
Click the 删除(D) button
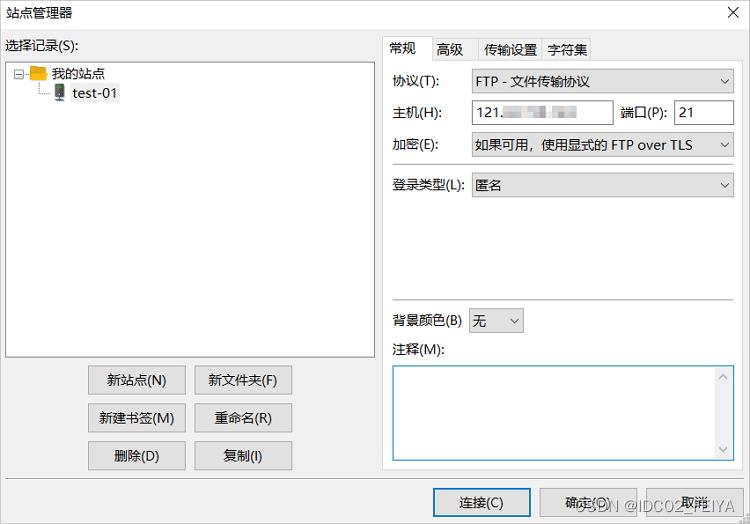click(x=137, y=456)
